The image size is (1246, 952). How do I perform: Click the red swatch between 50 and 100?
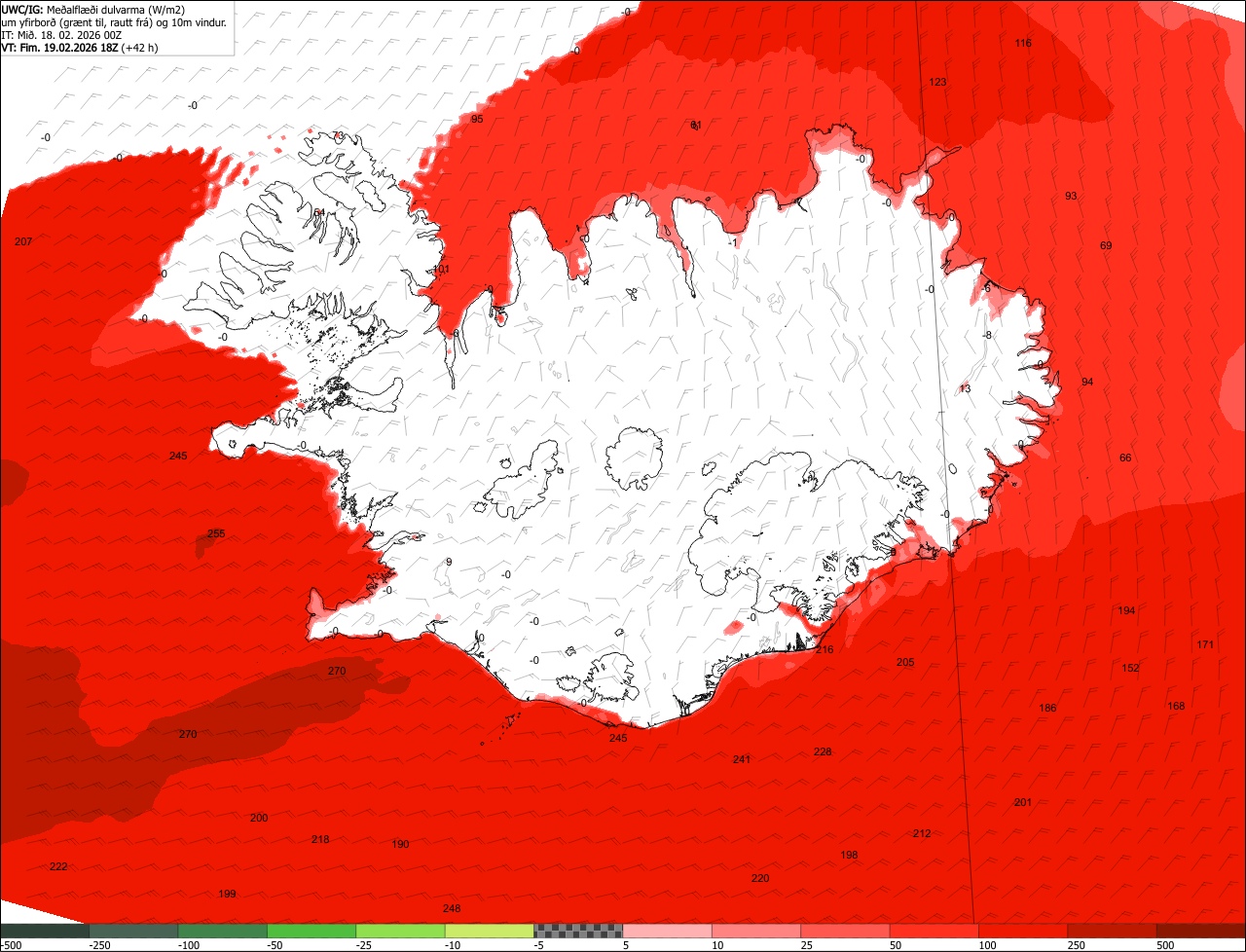(934, 931)
